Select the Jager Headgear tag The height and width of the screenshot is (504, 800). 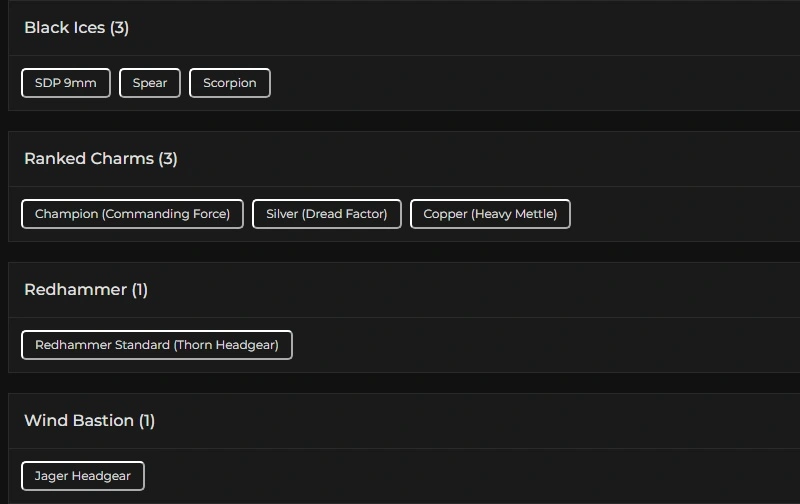tap(83, 476)
